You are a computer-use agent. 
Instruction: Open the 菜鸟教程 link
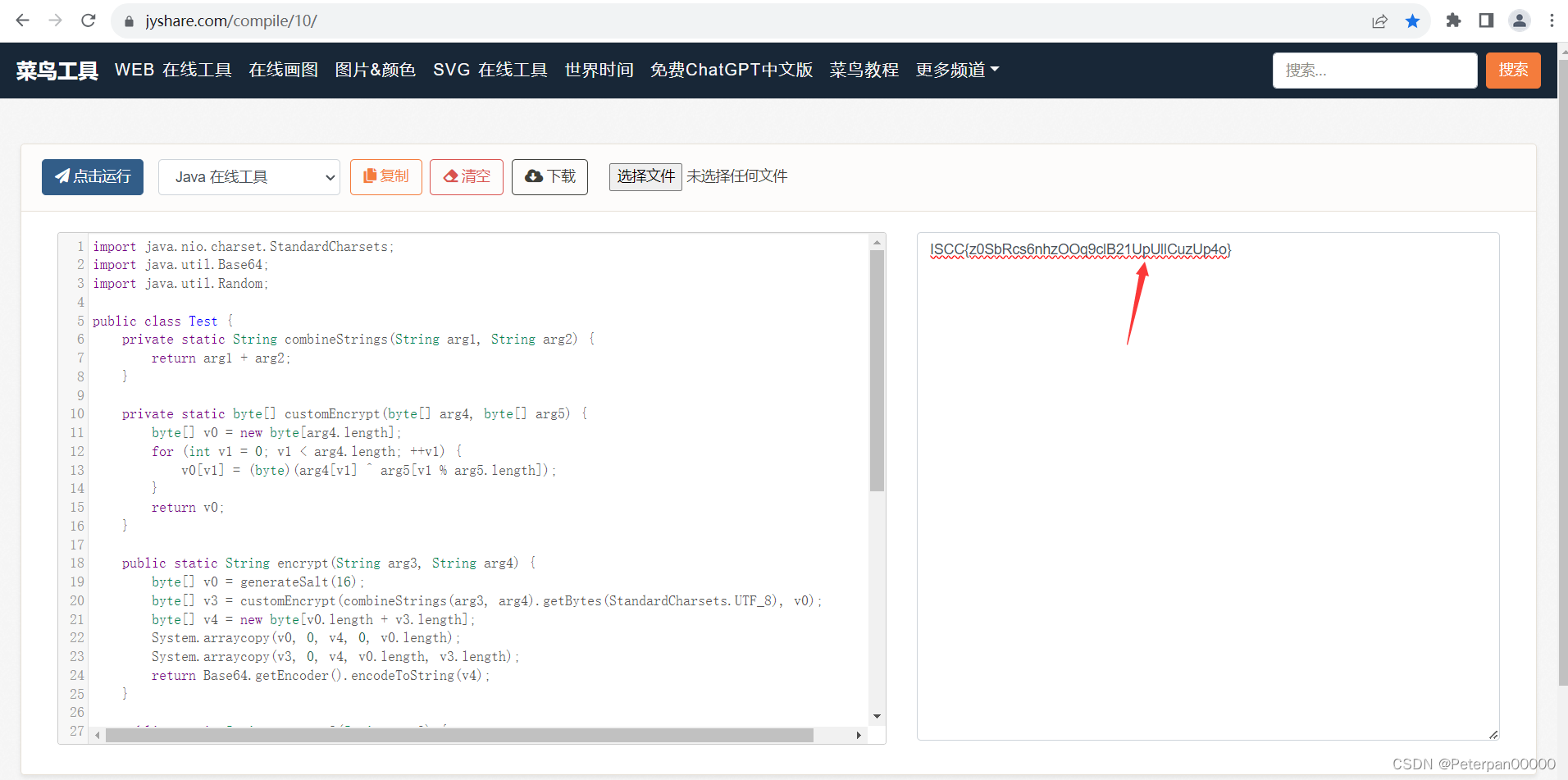864,70
